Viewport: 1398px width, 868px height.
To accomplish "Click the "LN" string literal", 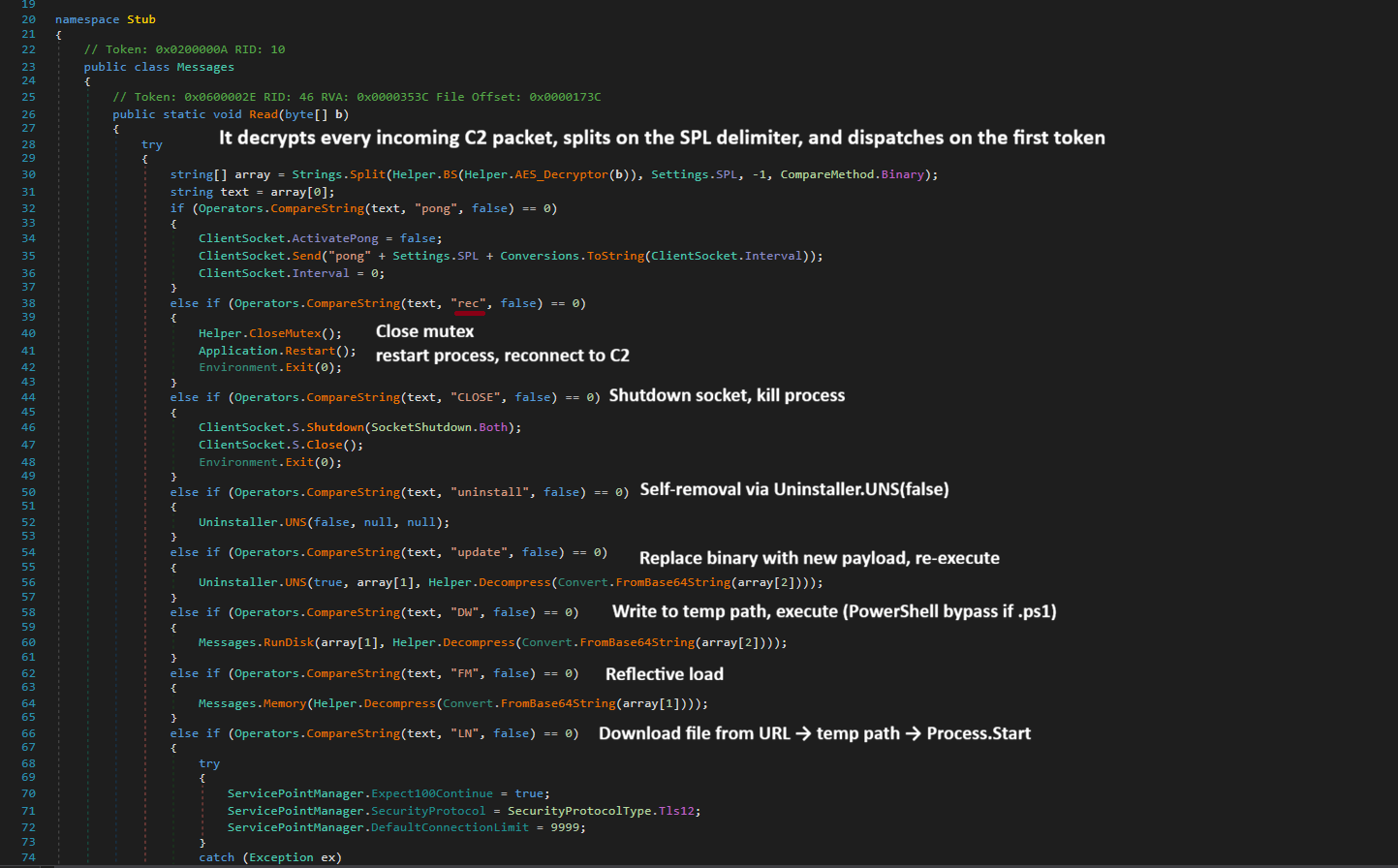I will 465,733.
